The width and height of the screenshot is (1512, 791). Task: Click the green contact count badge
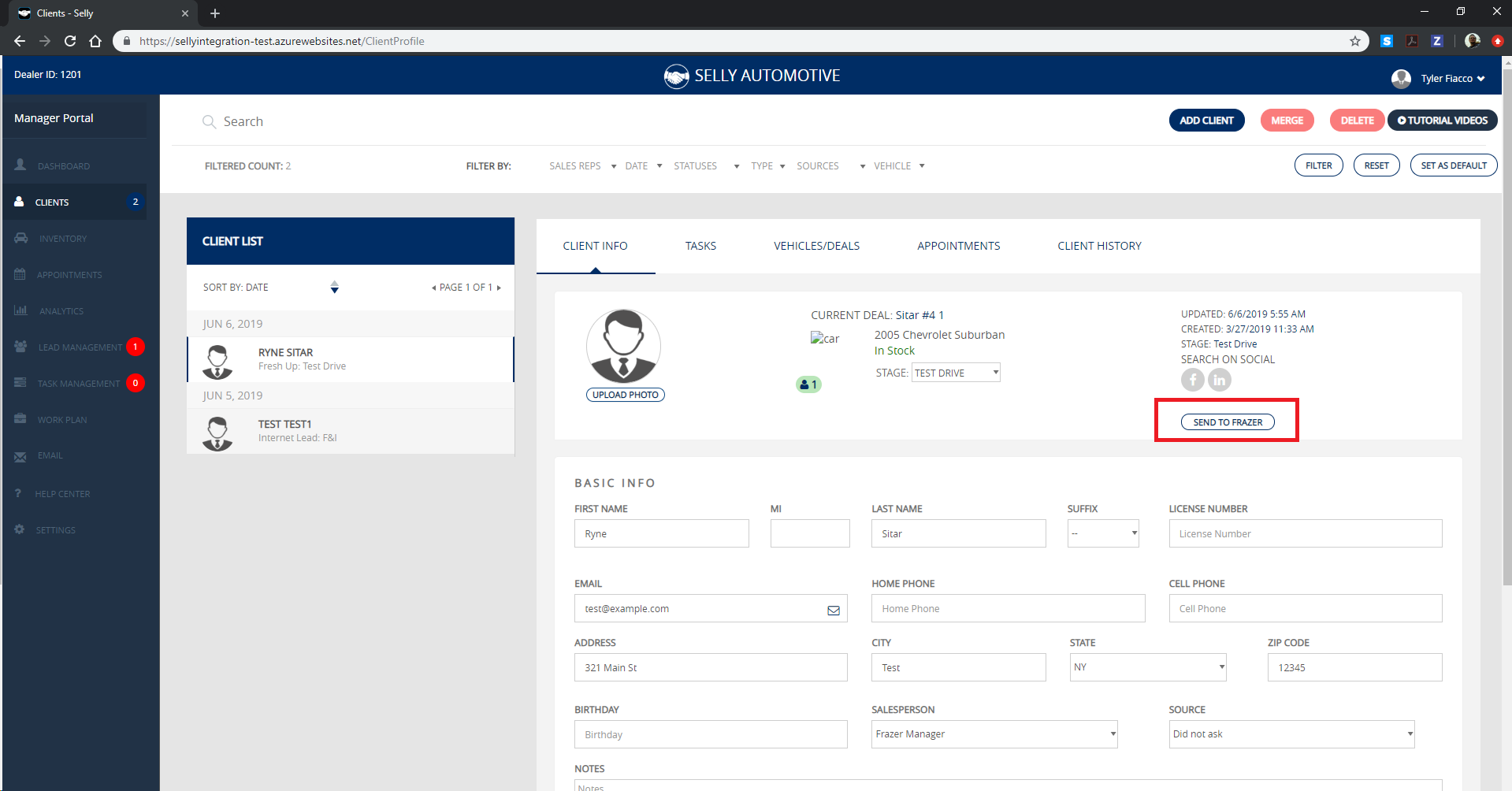(808, 384)
